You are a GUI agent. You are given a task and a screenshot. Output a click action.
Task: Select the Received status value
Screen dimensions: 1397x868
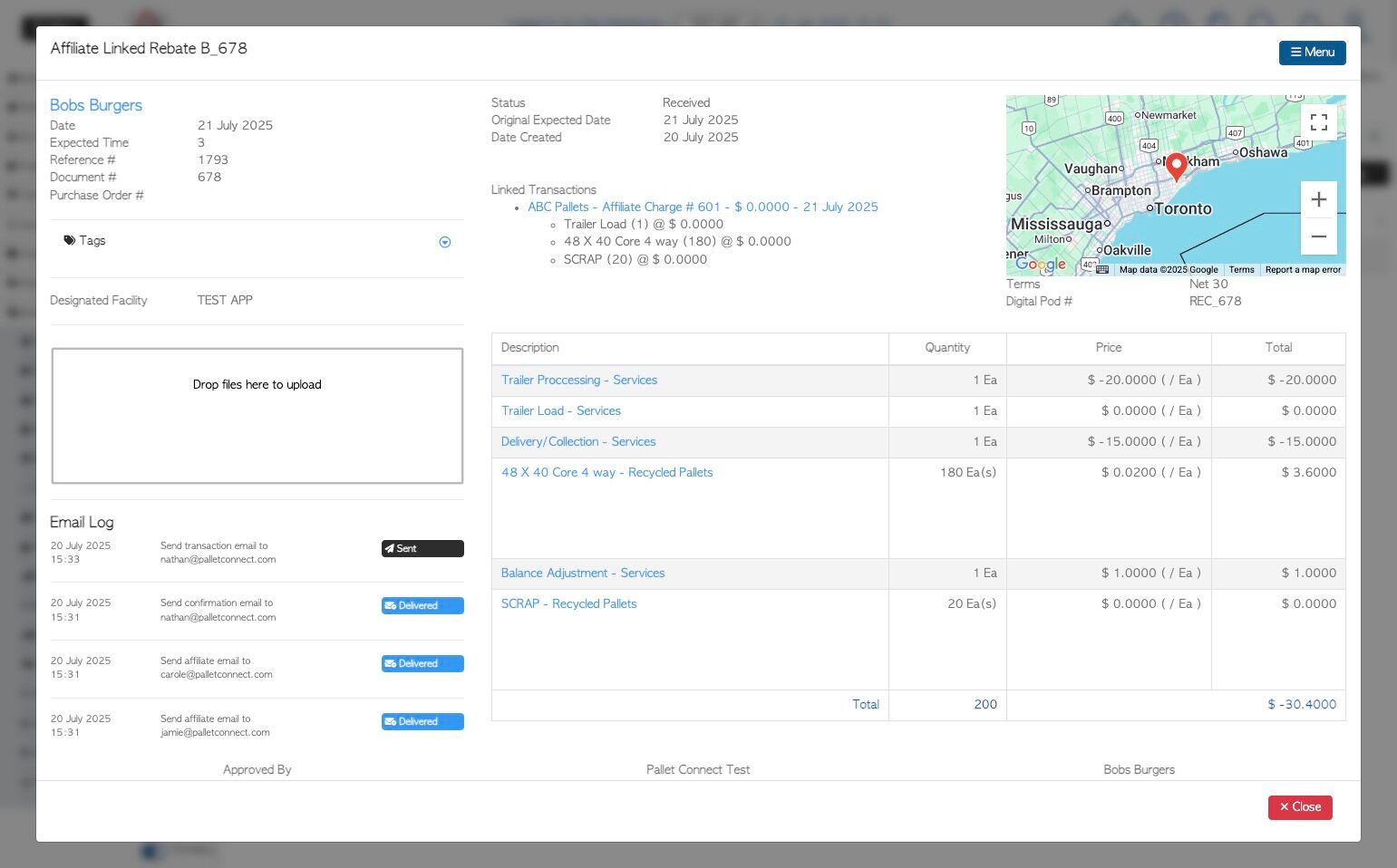coord(686,102)
